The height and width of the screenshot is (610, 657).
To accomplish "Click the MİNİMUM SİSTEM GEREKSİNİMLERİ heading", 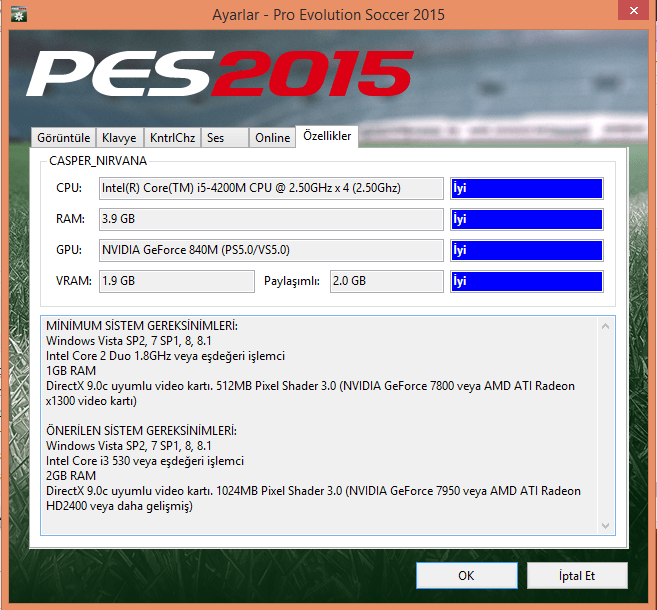I will click(142, 326).
